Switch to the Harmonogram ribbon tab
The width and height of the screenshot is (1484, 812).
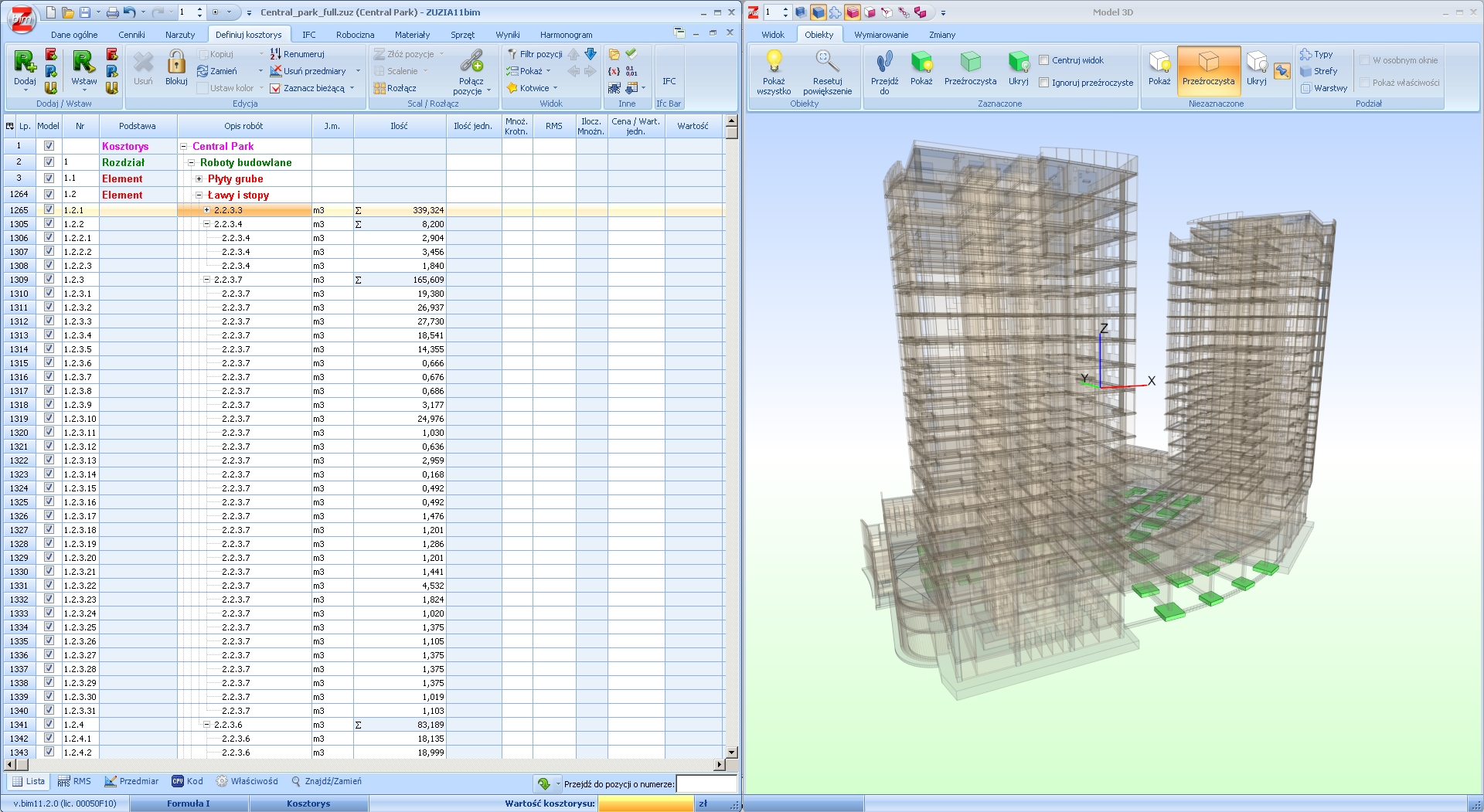click(x=566, y=35)
